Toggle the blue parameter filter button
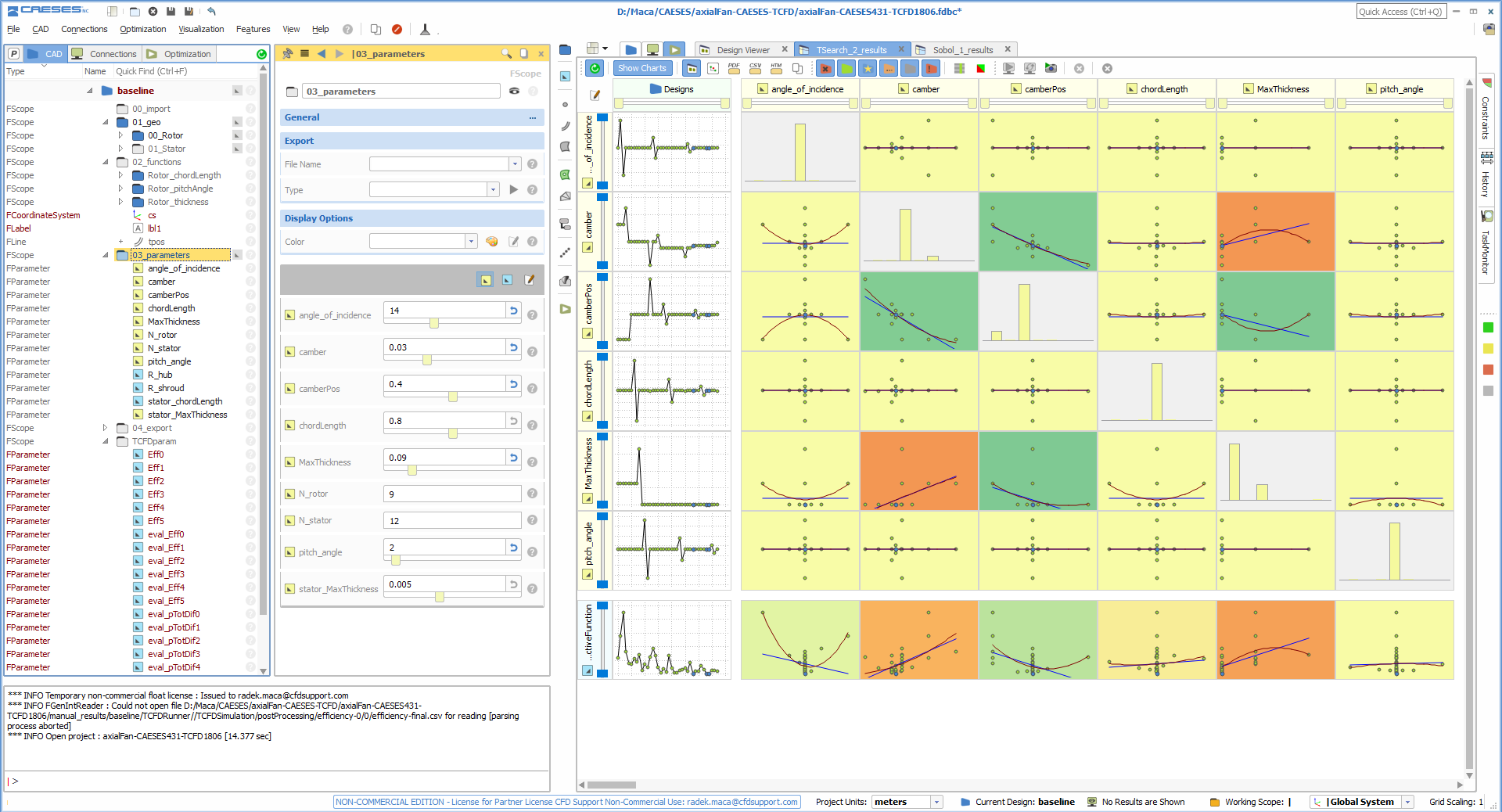 point(507,280)
